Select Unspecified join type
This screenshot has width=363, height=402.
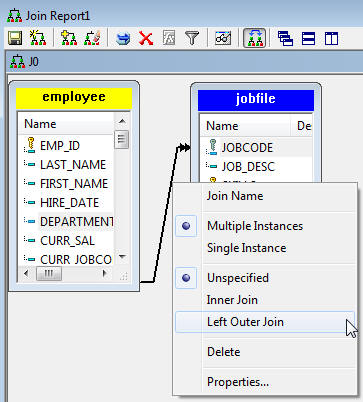pyautogui.click(x=238, y=278)
